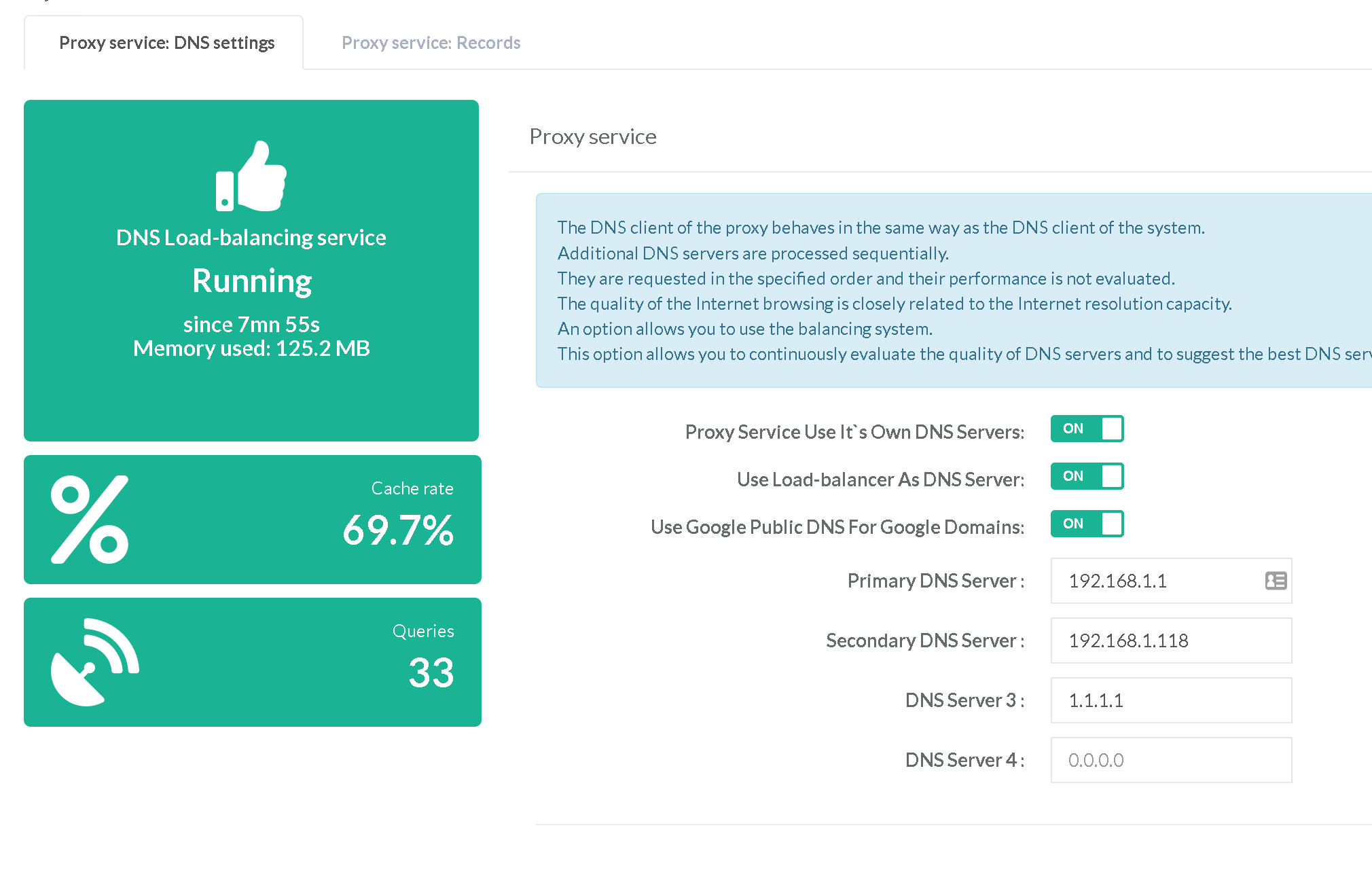Click the percent cache rate icon
The image size is (1372, 885).
90,520
